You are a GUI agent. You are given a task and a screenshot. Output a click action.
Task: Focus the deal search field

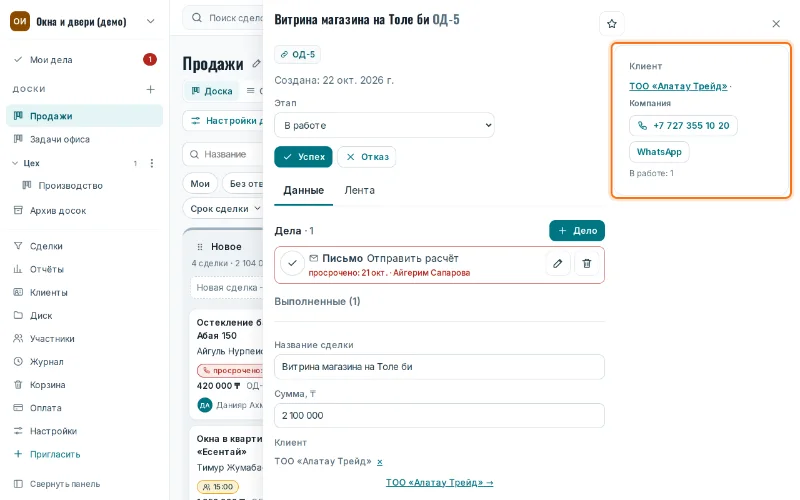tap(223, 18)
